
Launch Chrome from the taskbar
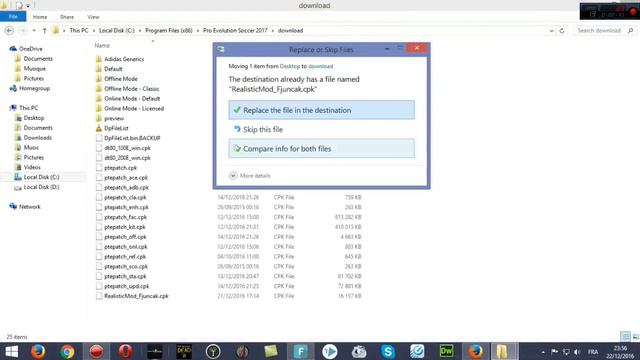pos(67,351)
